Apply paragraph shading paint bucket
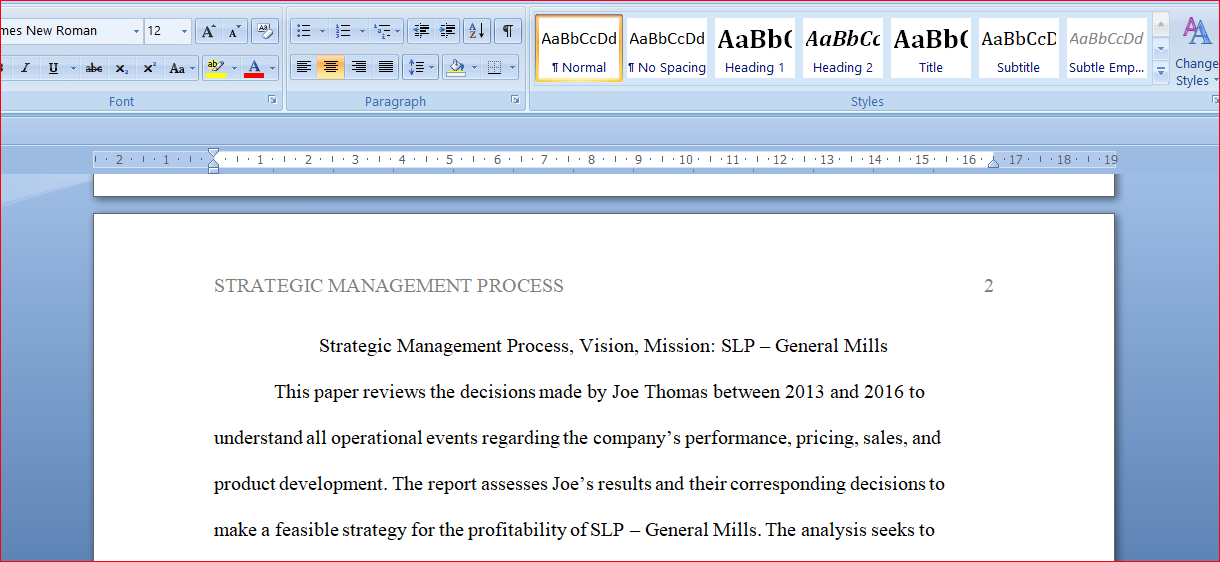This screenshot has width=1220, height=562. pos(456,68)
